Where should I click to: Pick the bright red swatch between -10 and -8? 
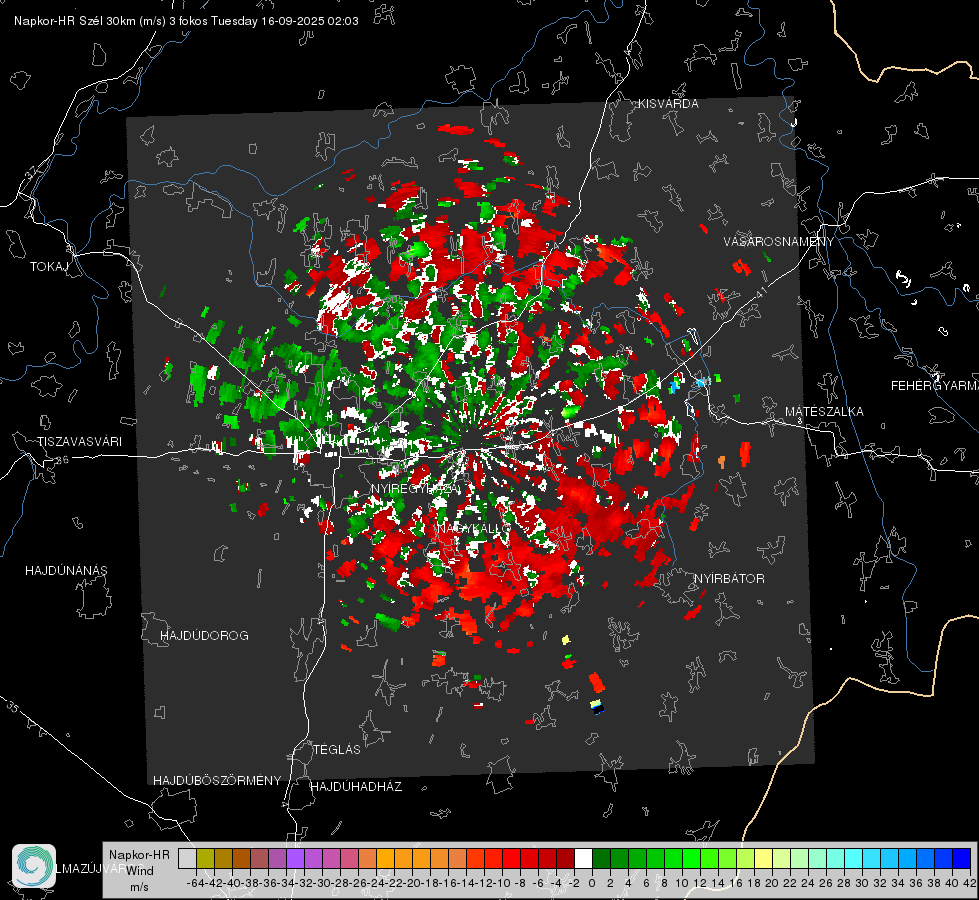click(511, 858)
